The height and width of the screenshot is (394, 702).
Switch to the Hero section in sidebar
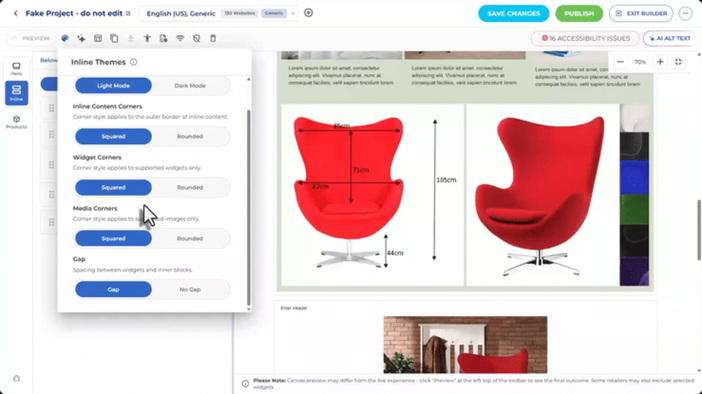[17, 69]
